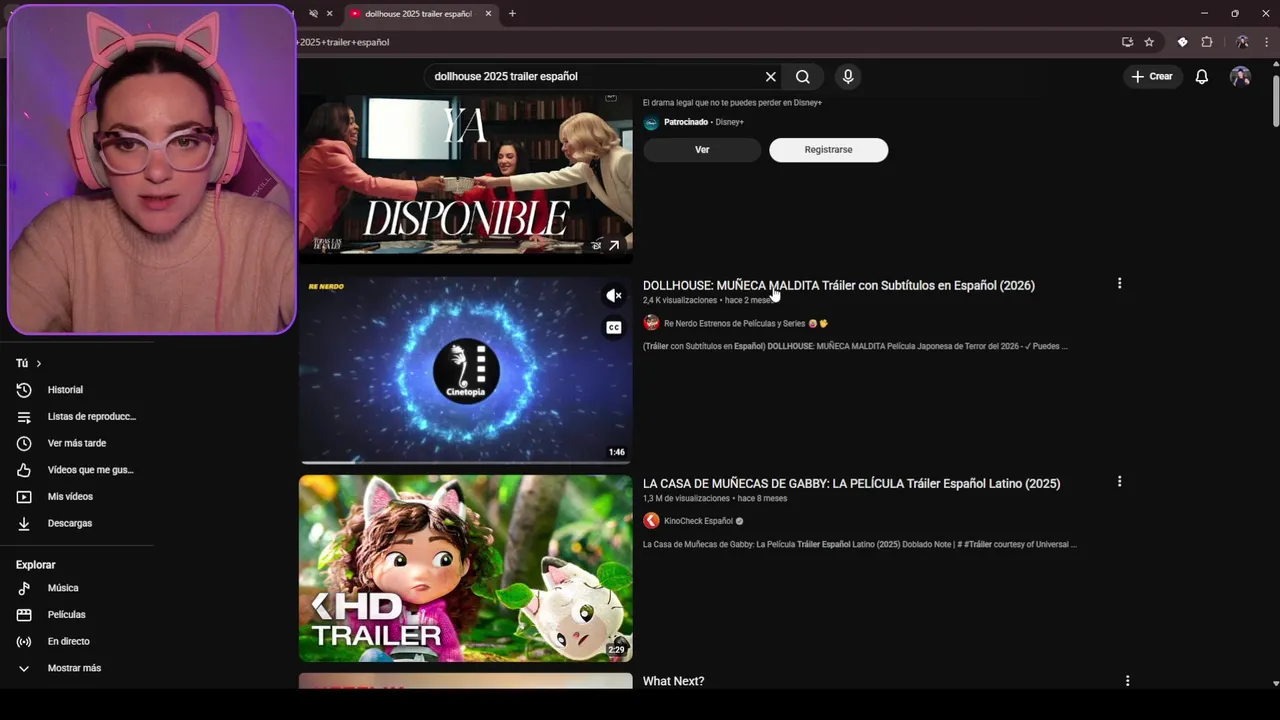
Task: Open the YouTube account avatar menu
Action: (1240, 77)
